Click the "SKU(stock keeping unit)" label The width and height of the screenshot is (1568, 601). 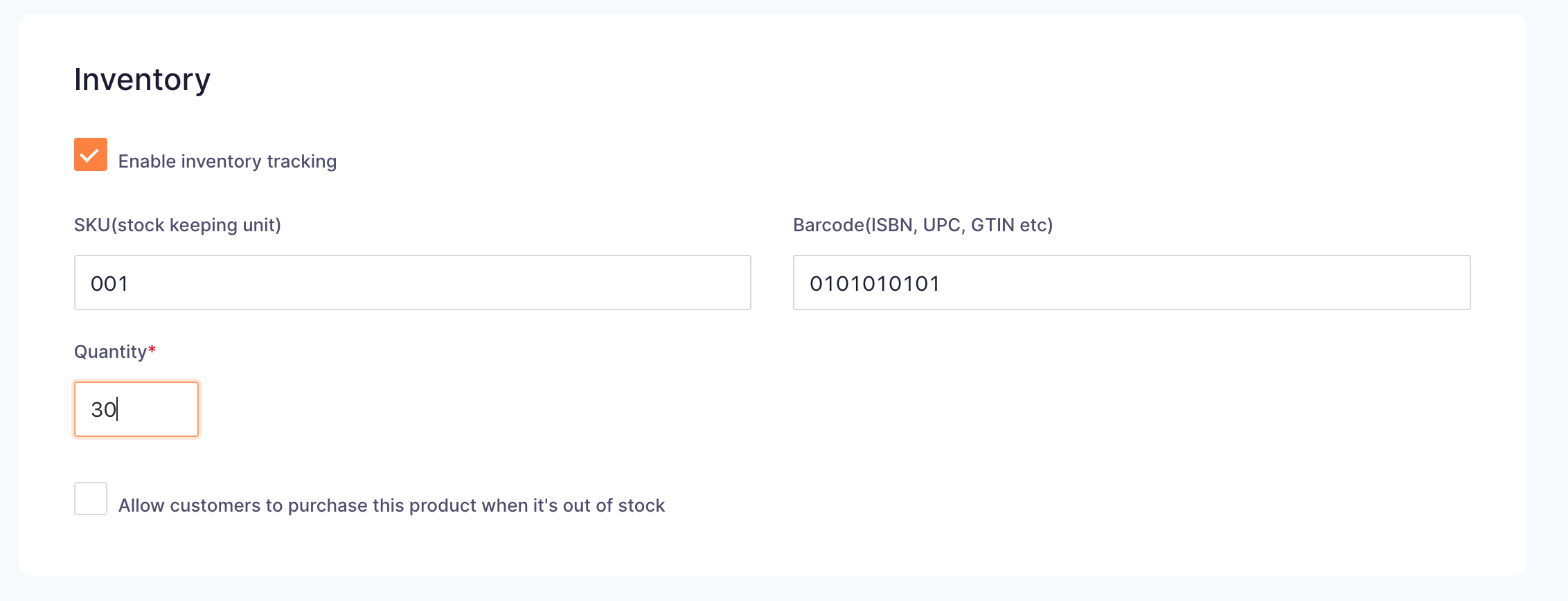coord(177,225)
